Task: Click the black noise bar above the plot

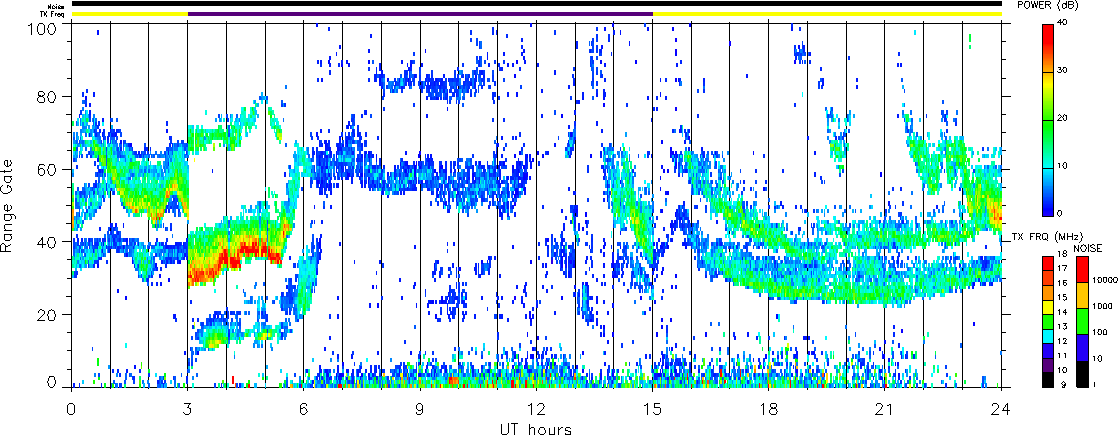Action: click(536, 4)
